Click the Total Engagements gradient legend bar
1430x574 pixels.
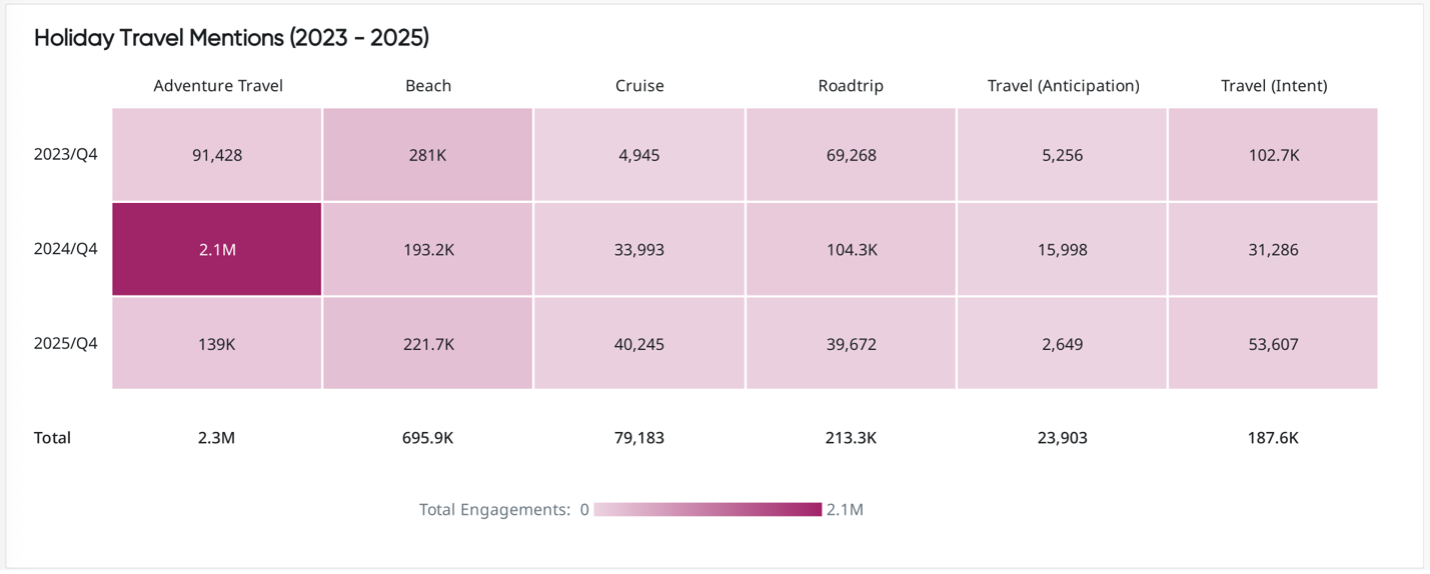pos(707,510)
